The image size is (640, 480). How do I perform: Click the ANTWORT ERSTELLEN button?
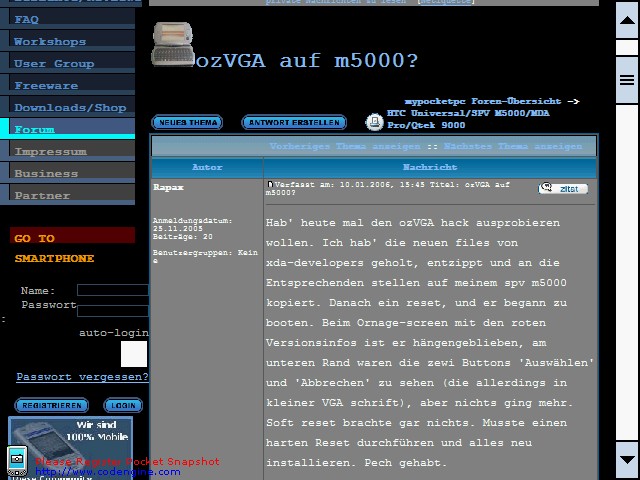click(x=294, y=122)
